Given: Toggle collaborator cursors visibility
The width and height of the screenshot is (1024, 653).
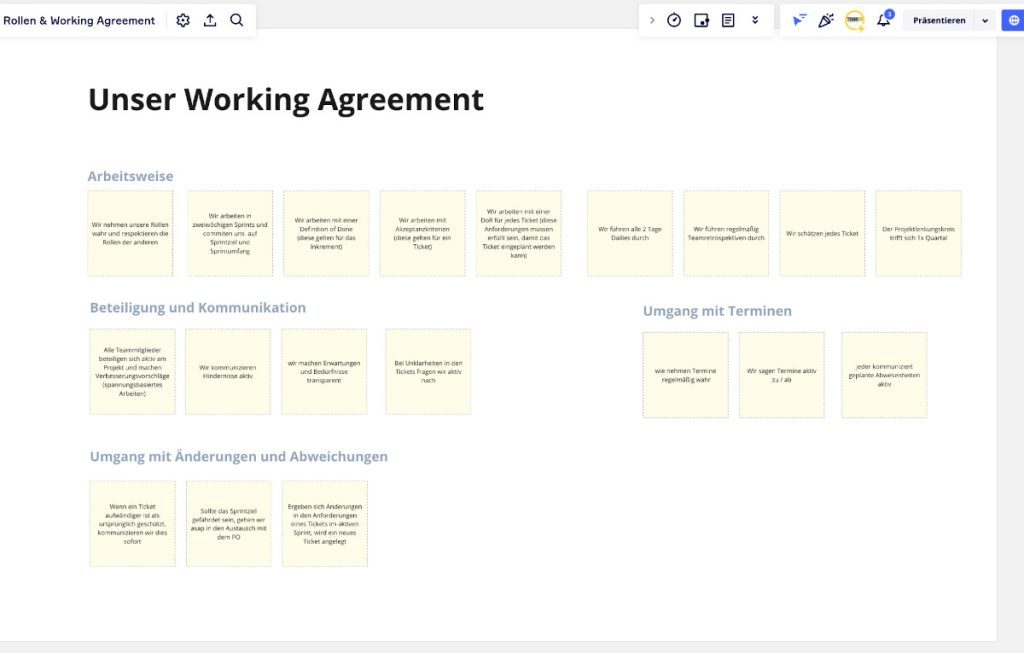Looking at the screenshot, I should coord(799,20).
